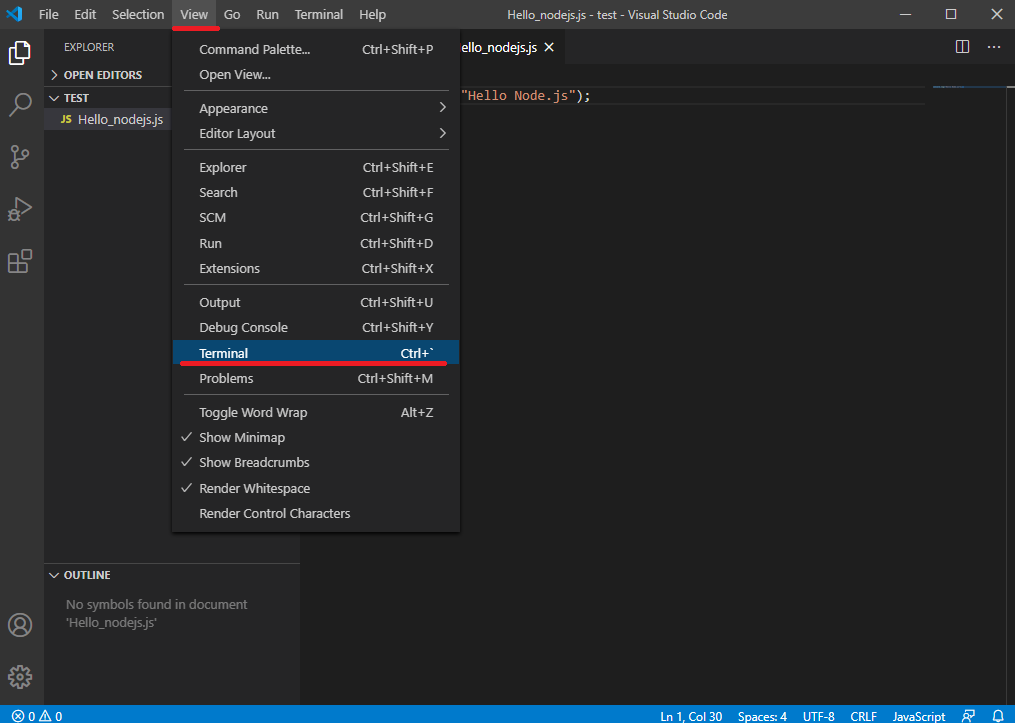Click CRLF line ending status item
Viewport: 1015px width, 723px height.
pyautogui.click(x=864, y=716)
